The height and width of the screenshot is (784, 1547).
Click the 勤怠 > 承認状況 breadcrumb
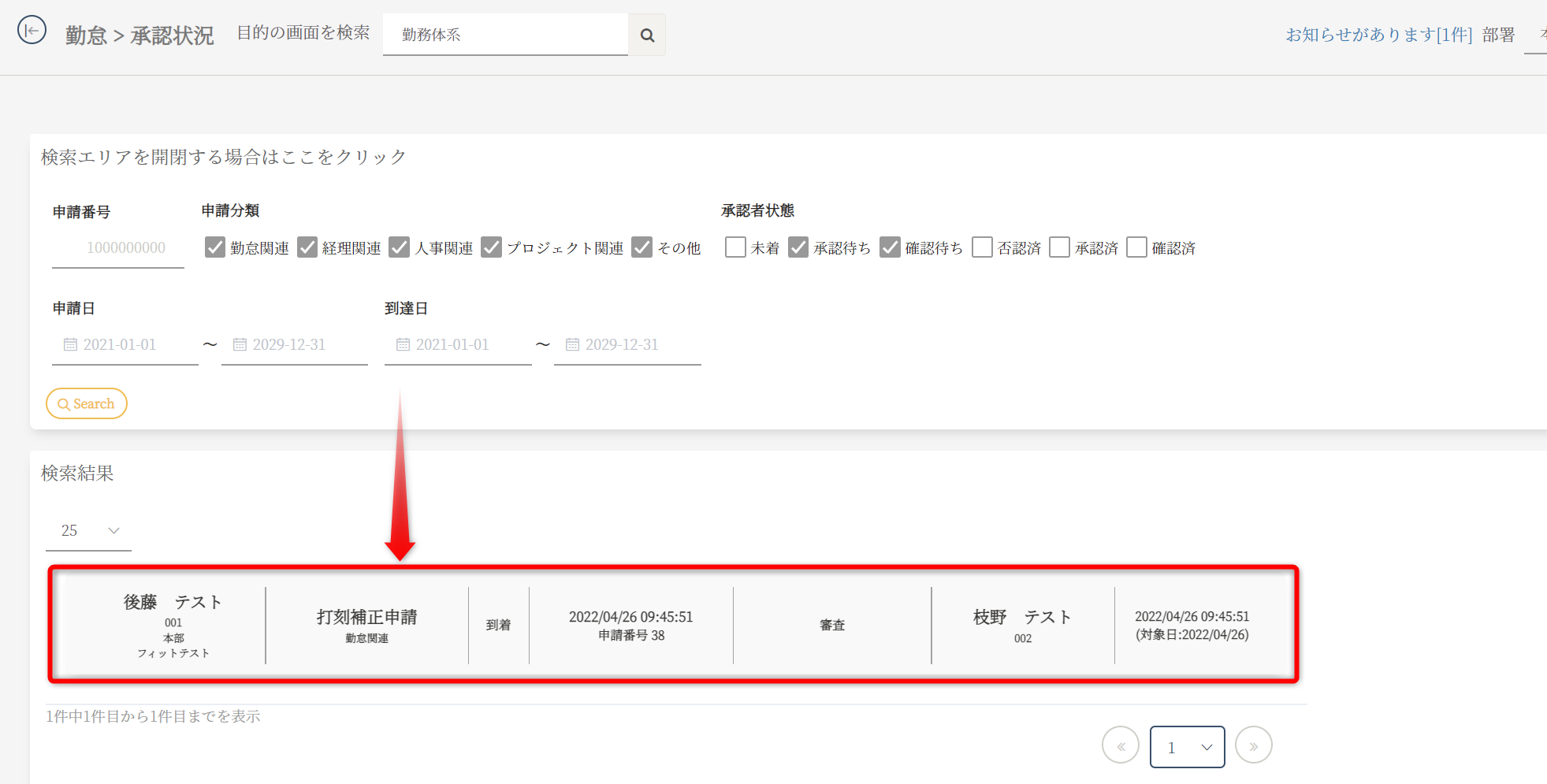pyautogui.click(x=139, y=35)
